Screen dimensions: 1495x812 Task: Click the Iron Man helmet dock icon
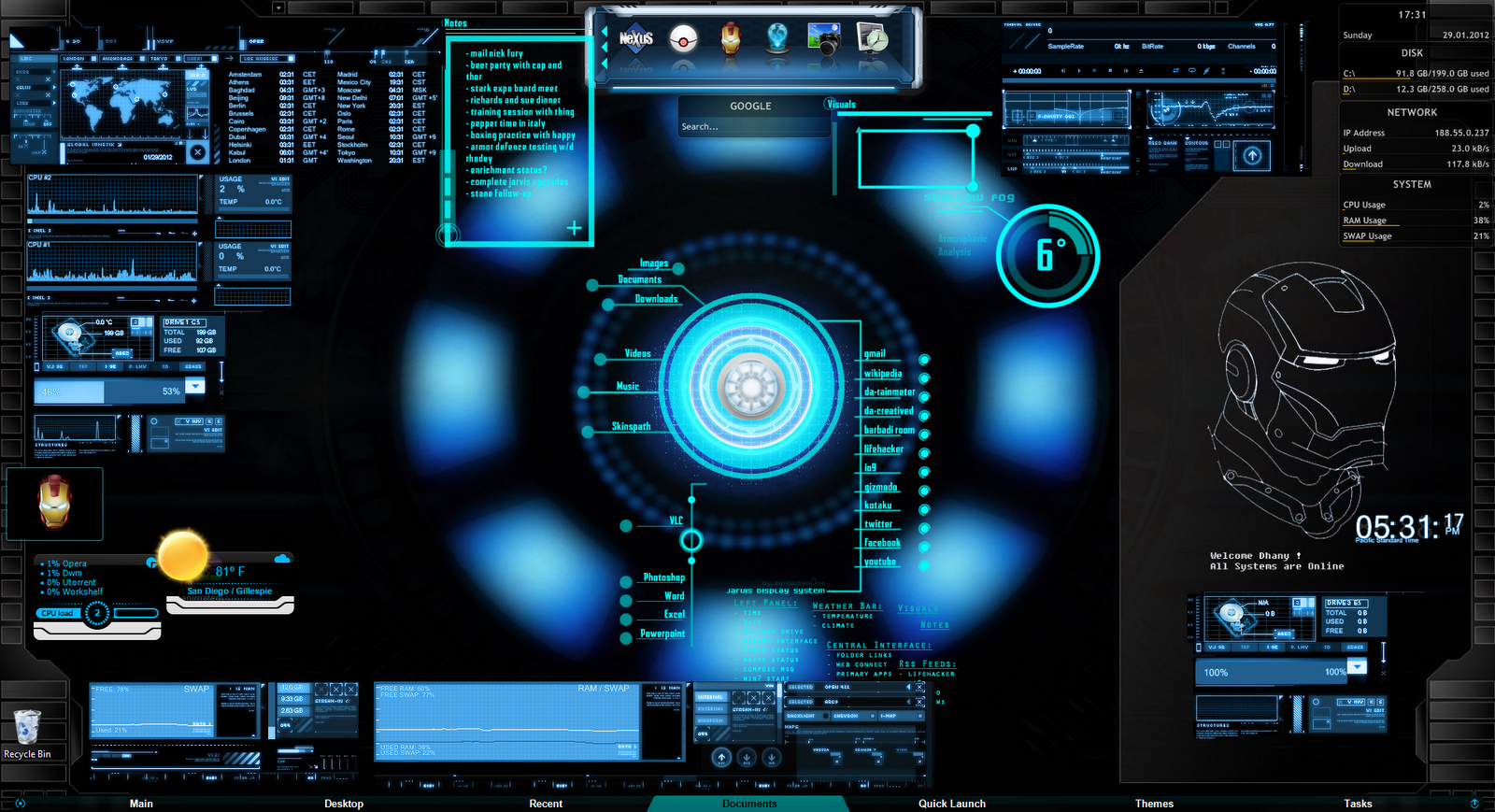coord(731,38)
